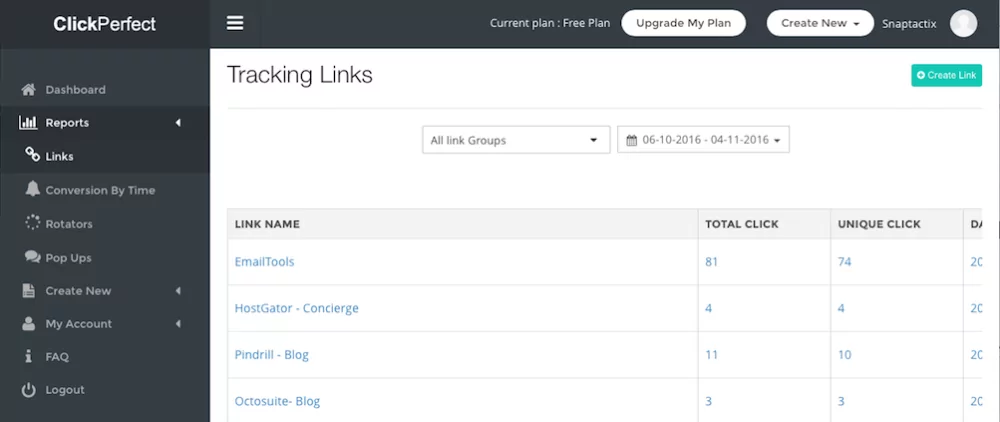Open the EmailTools link

coord(264,261)
